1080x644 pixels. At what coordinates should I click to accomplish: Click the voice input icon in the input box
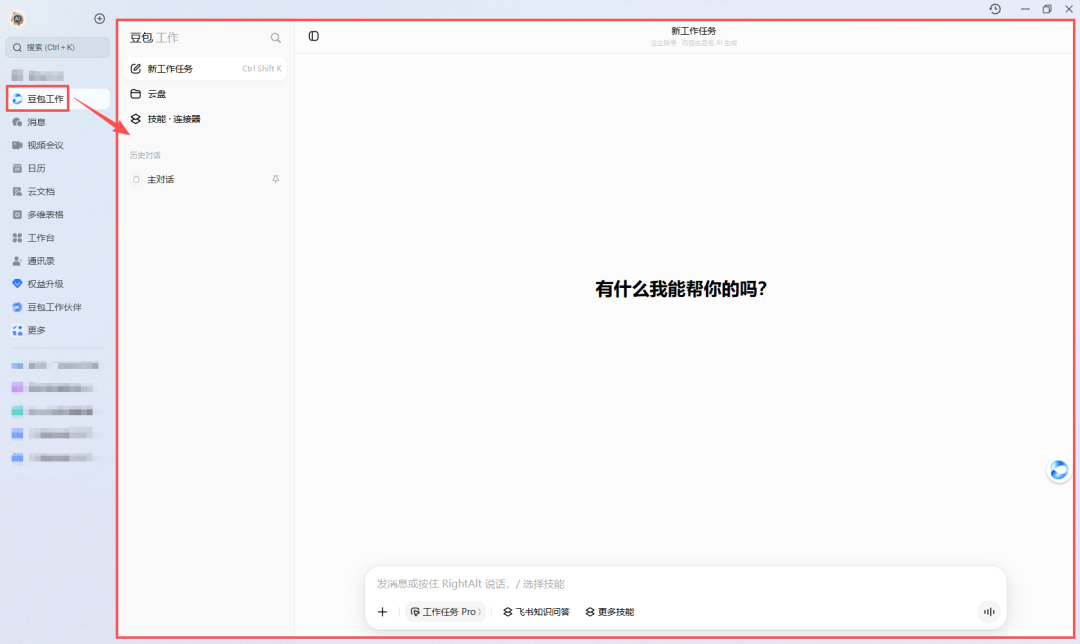(x=989, y=612)
